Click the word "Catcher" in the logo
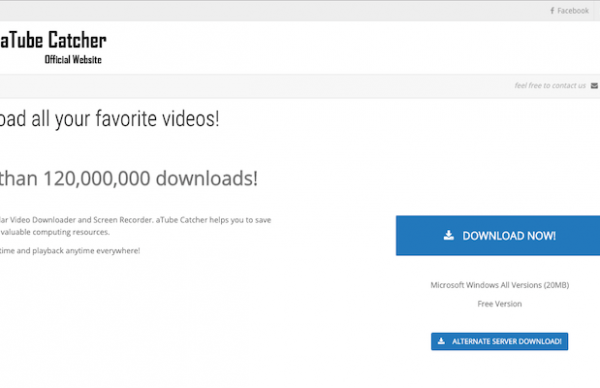This screenshot has height=388, width=600. (77, 40)
